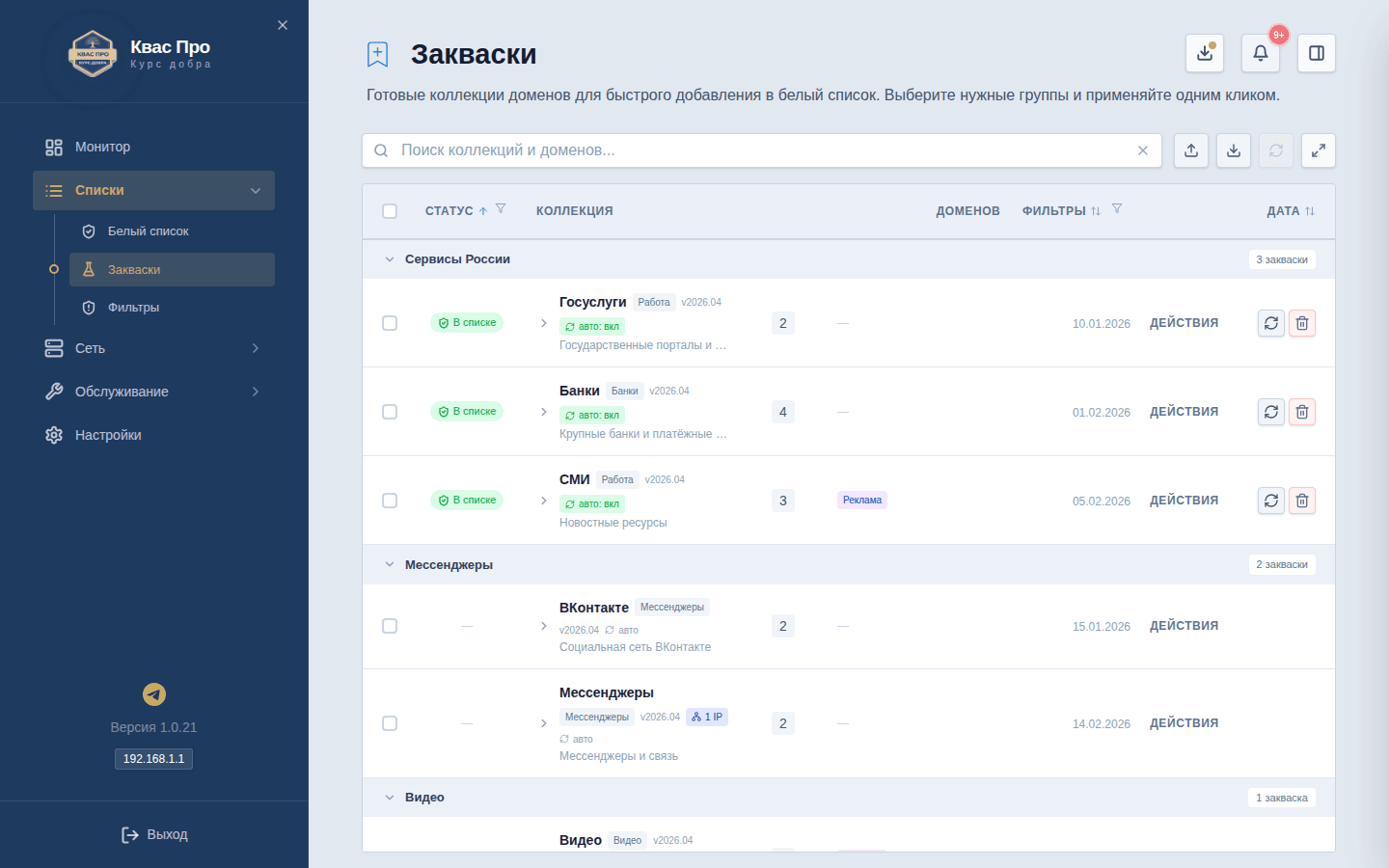Sort by the Дата column header
Screen dimensions: 1389x868
1291,211
